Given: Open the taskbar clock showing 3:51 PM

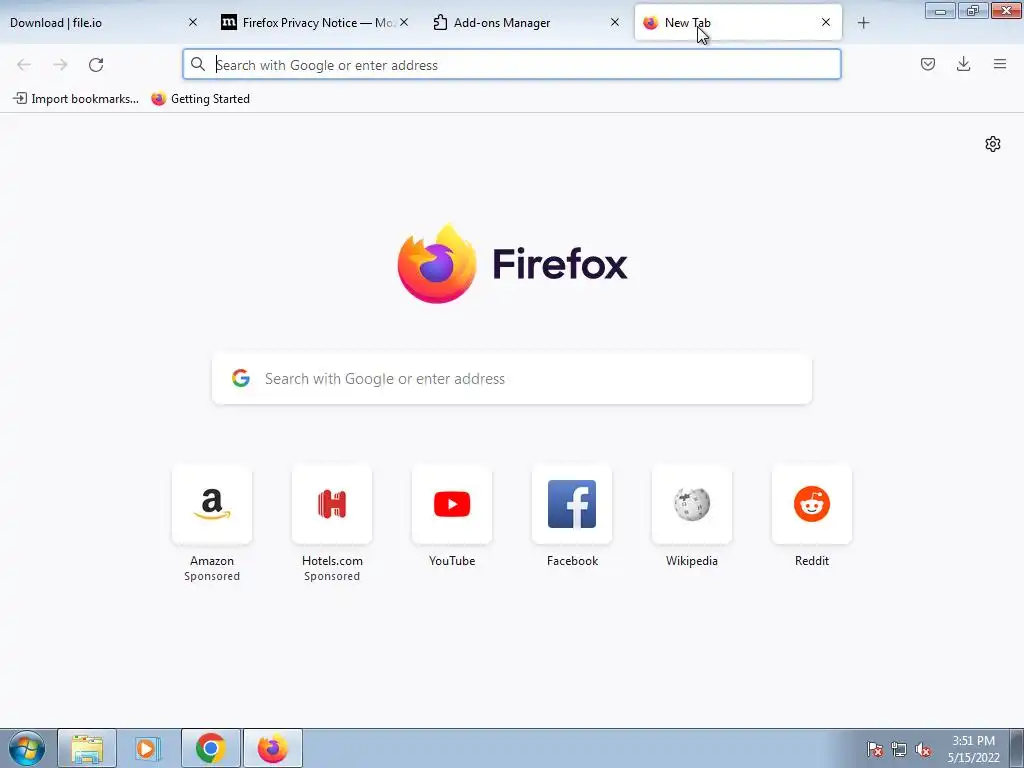Looking at the screenshot, I should (x=974, y=749).
